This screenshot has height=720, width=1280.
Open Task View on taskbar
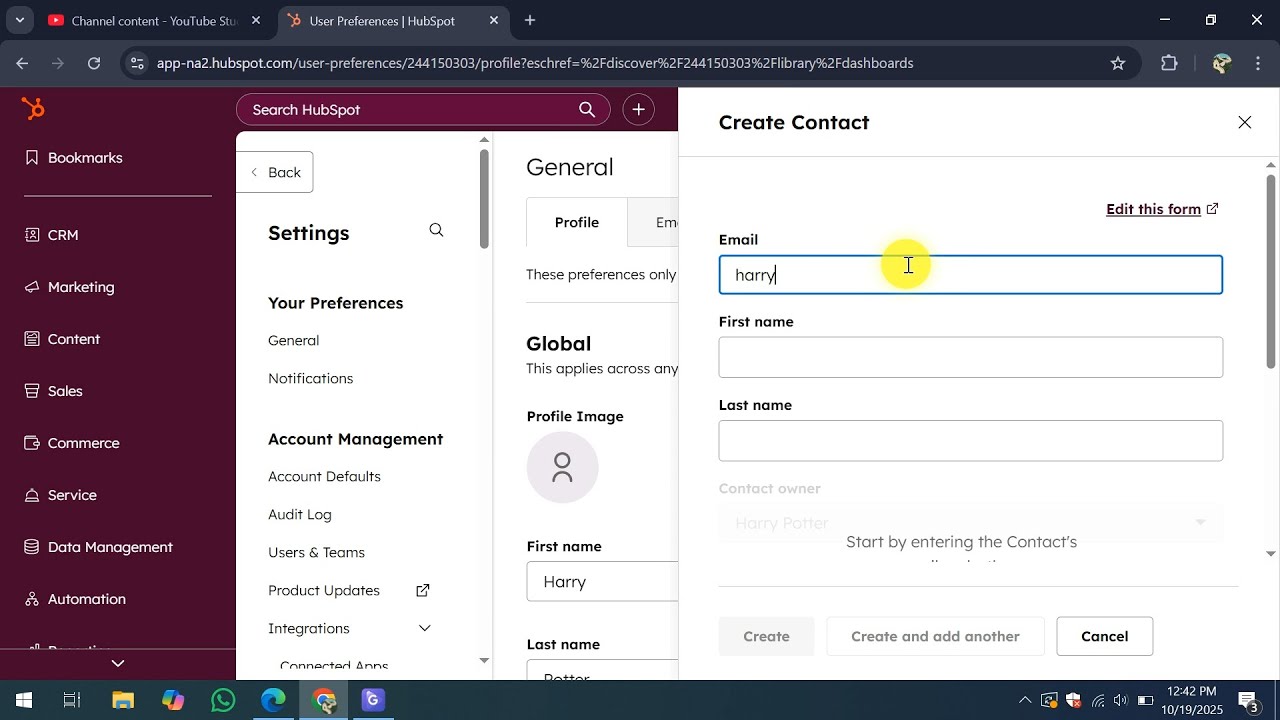(72, 700)
